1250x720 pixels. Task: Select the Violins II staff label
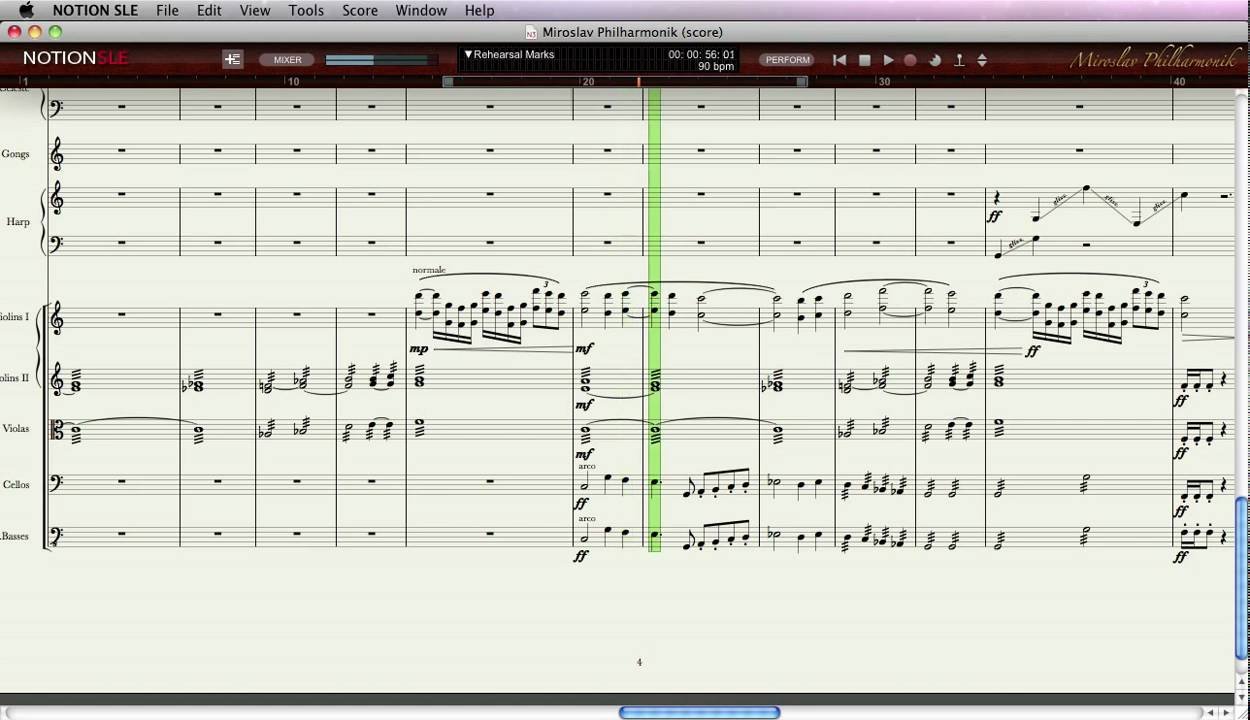click(15, 379)
